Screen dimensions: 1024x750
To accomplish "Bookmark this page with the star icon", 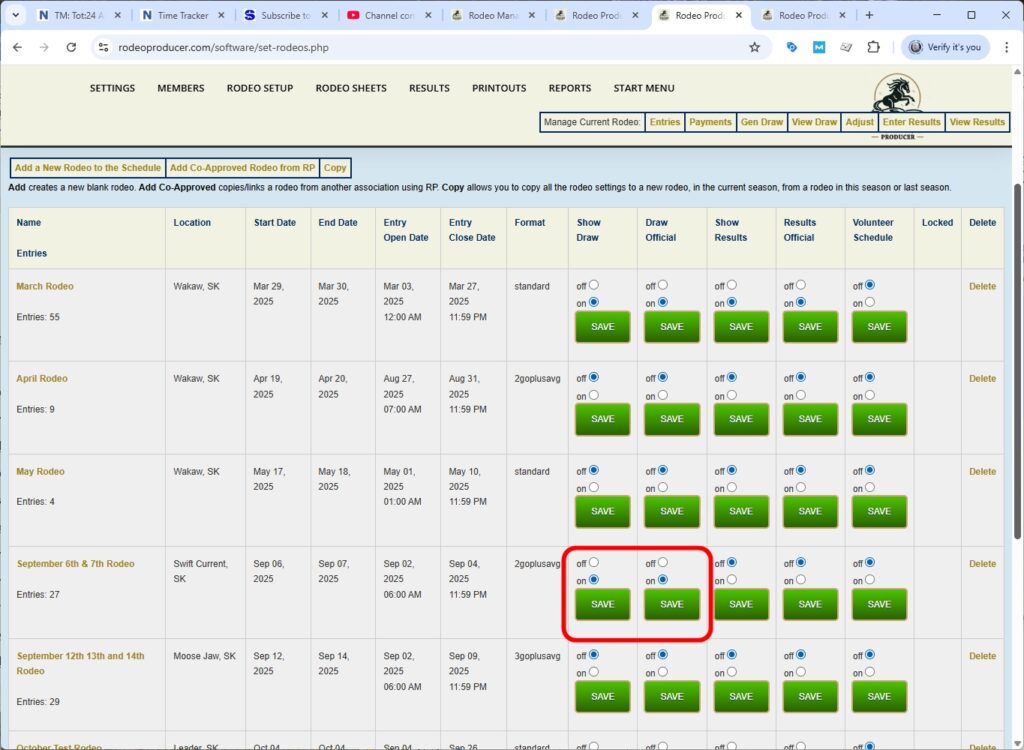I will 754,47.
